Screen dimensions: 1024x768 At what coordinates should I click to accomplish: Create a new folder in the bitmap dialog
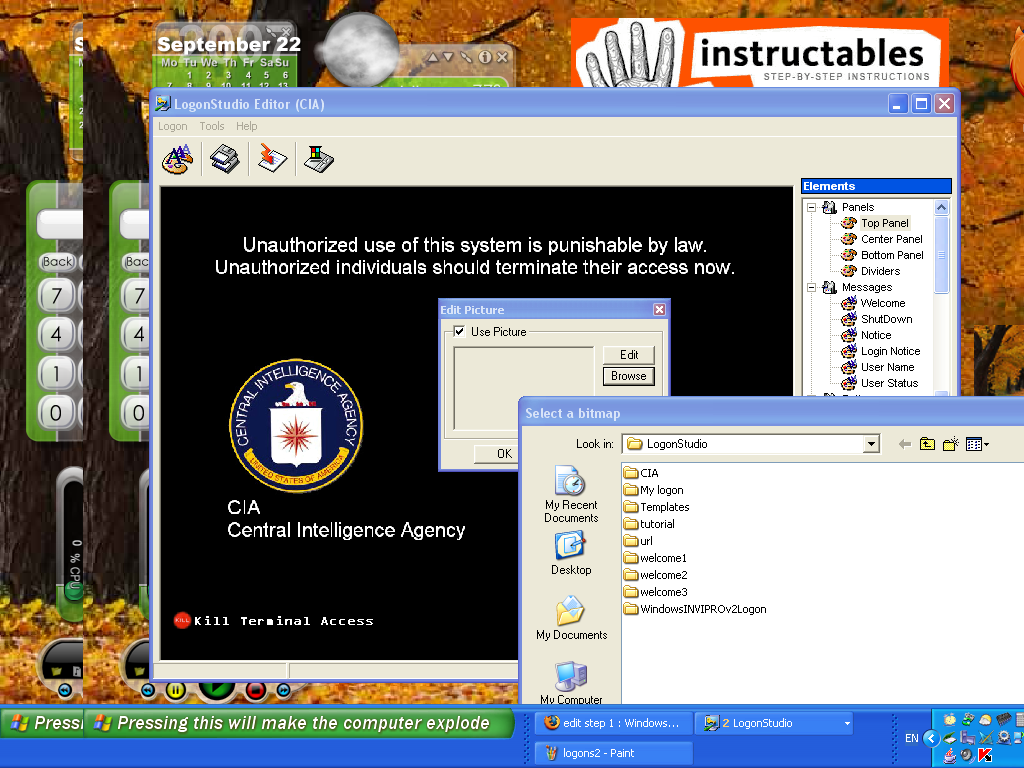coord(951,444)
